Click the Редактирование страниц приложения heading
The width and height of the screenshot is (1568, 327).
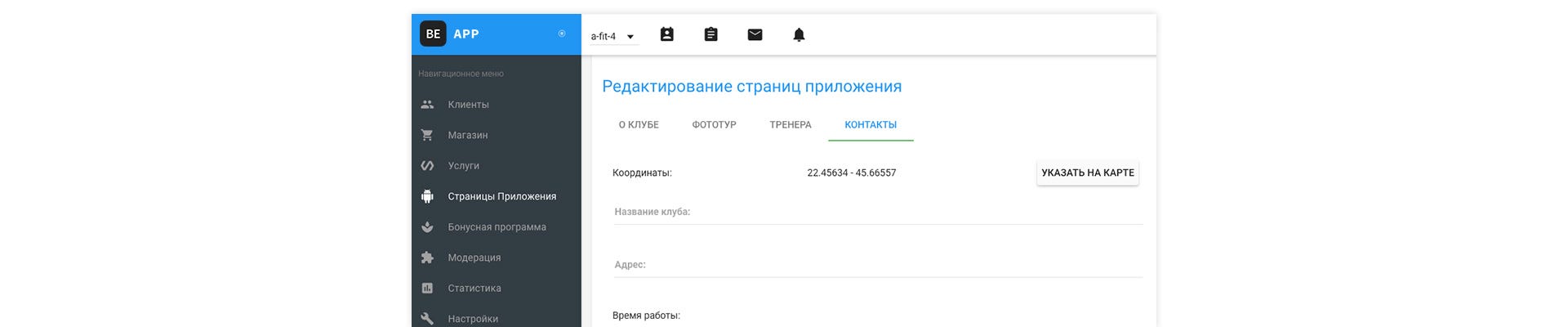click(752, 87)
